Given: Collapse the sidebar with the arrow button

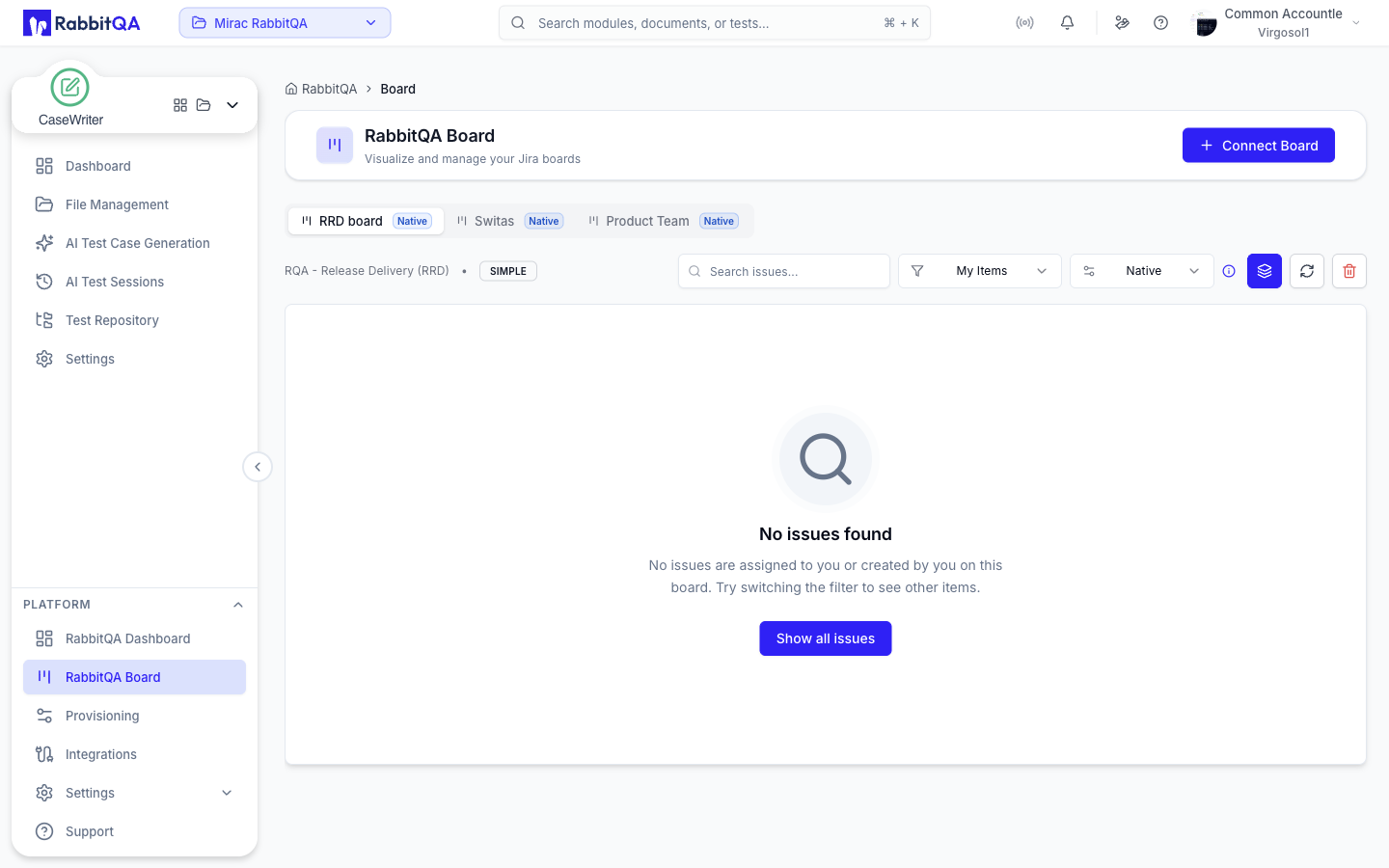Looking at the screenshot, I should (258, 467).
